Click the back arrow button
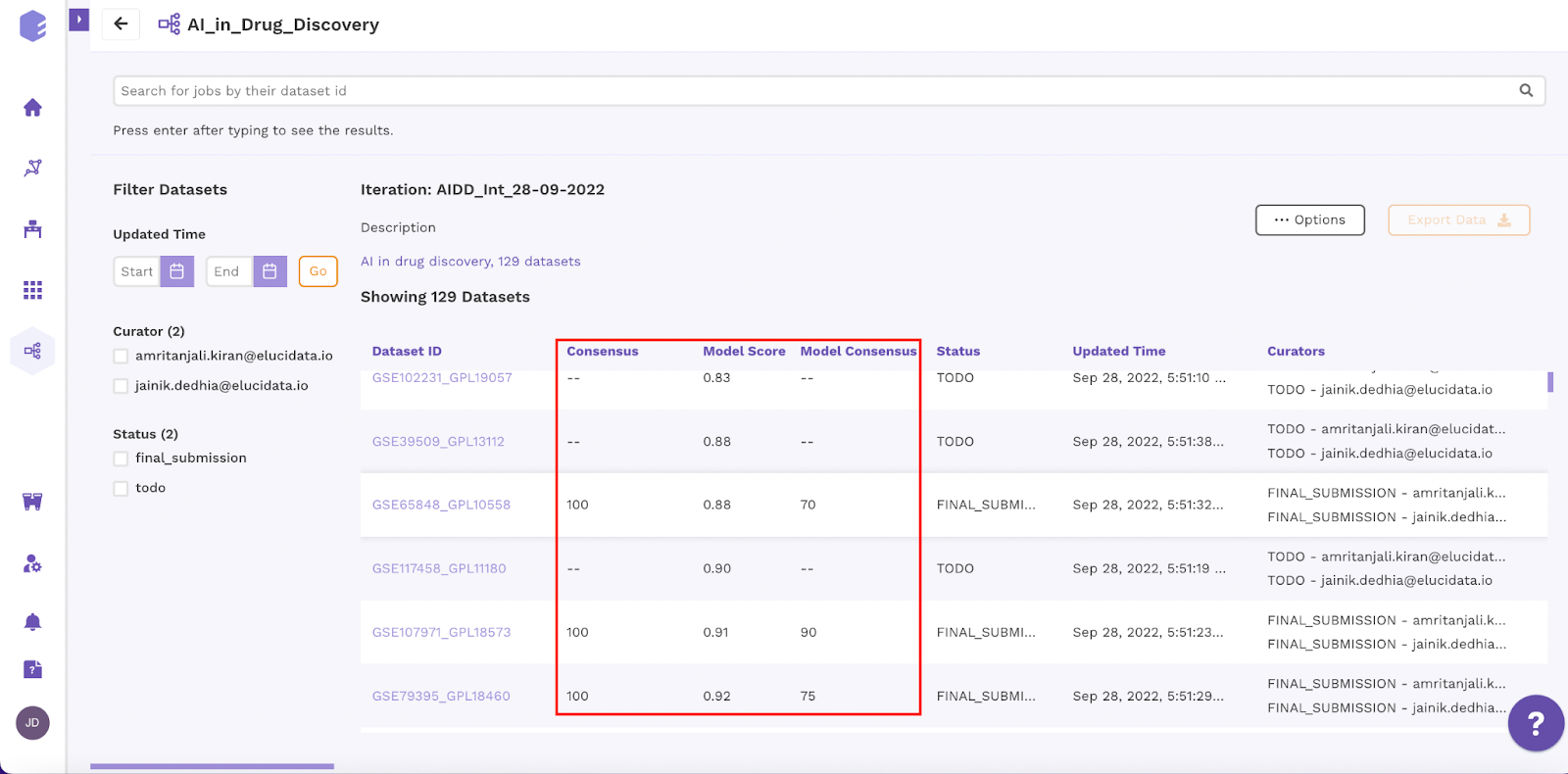The width and height of the screenshot is (1568, 774). (121, 24)
